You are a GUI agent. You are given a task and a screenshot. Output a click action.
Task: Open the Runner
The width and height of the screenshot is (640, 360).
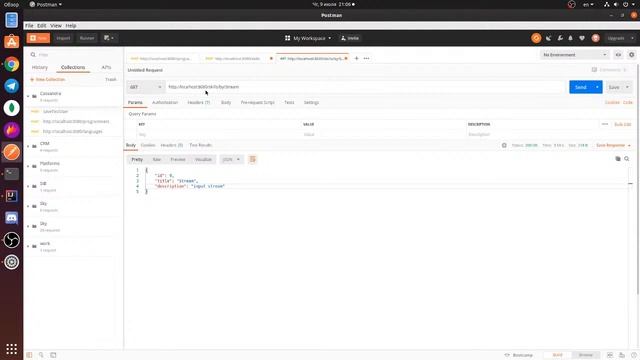pyautogui.click(x=87, y=38)
